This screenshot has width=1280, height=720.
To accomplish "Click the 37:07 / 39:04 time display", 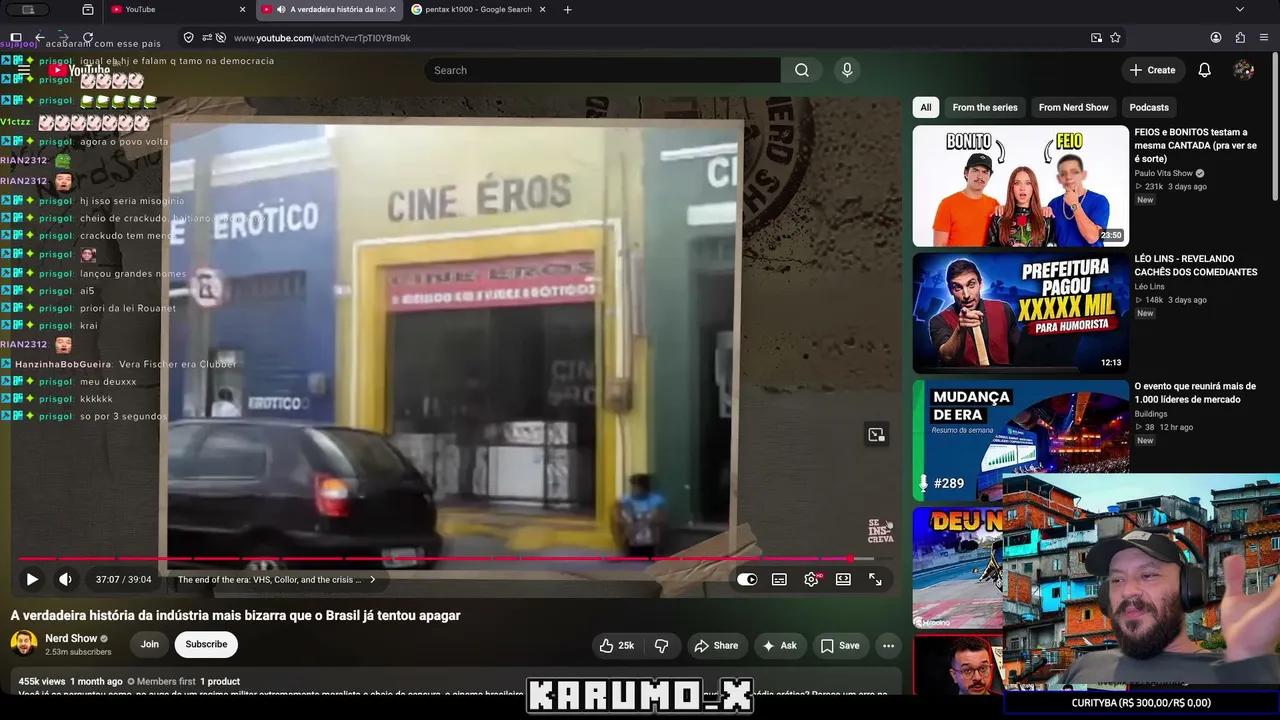I will [x=123, y=579].
